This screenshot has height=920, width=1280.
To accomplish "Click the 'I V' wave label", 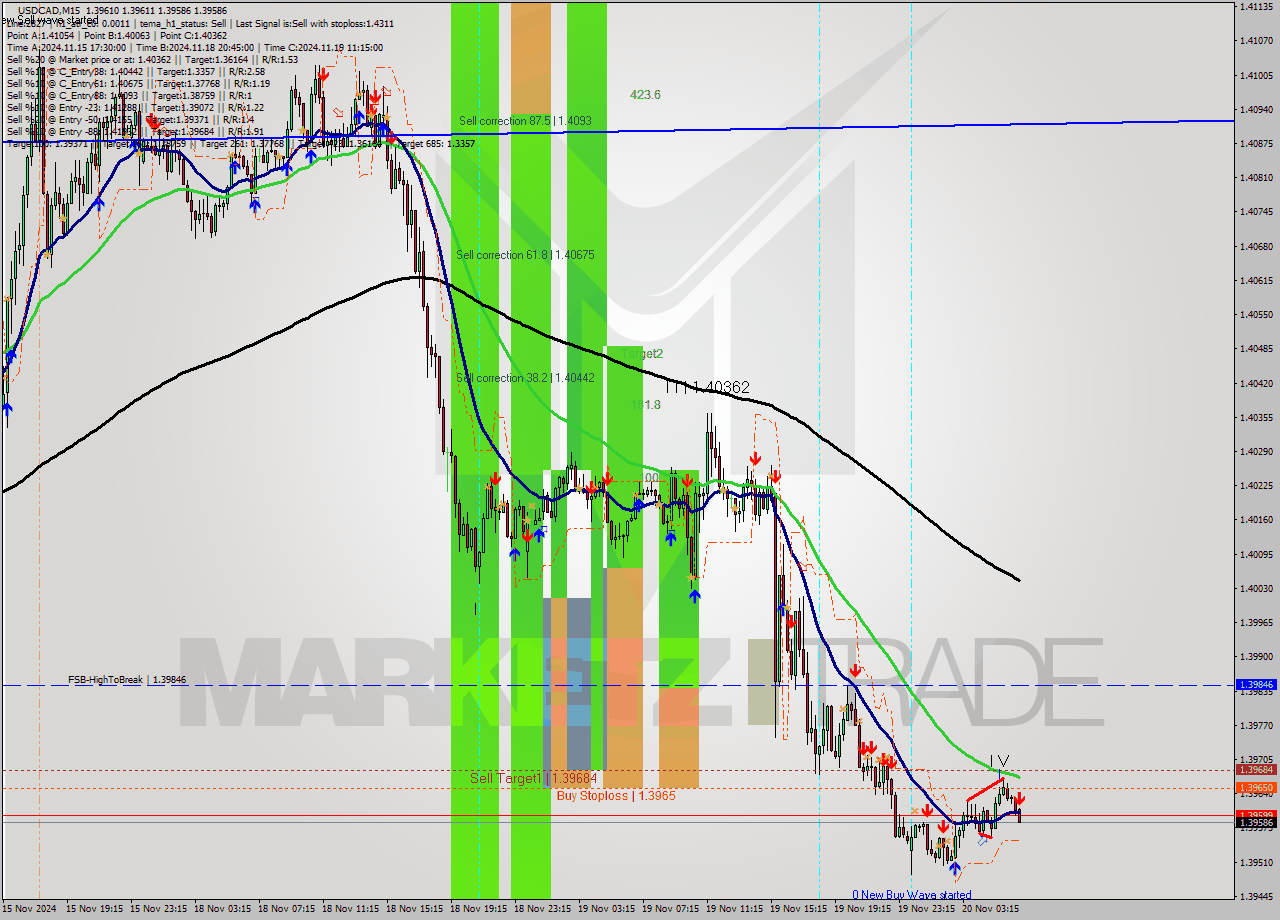I will tap(999, 760).
